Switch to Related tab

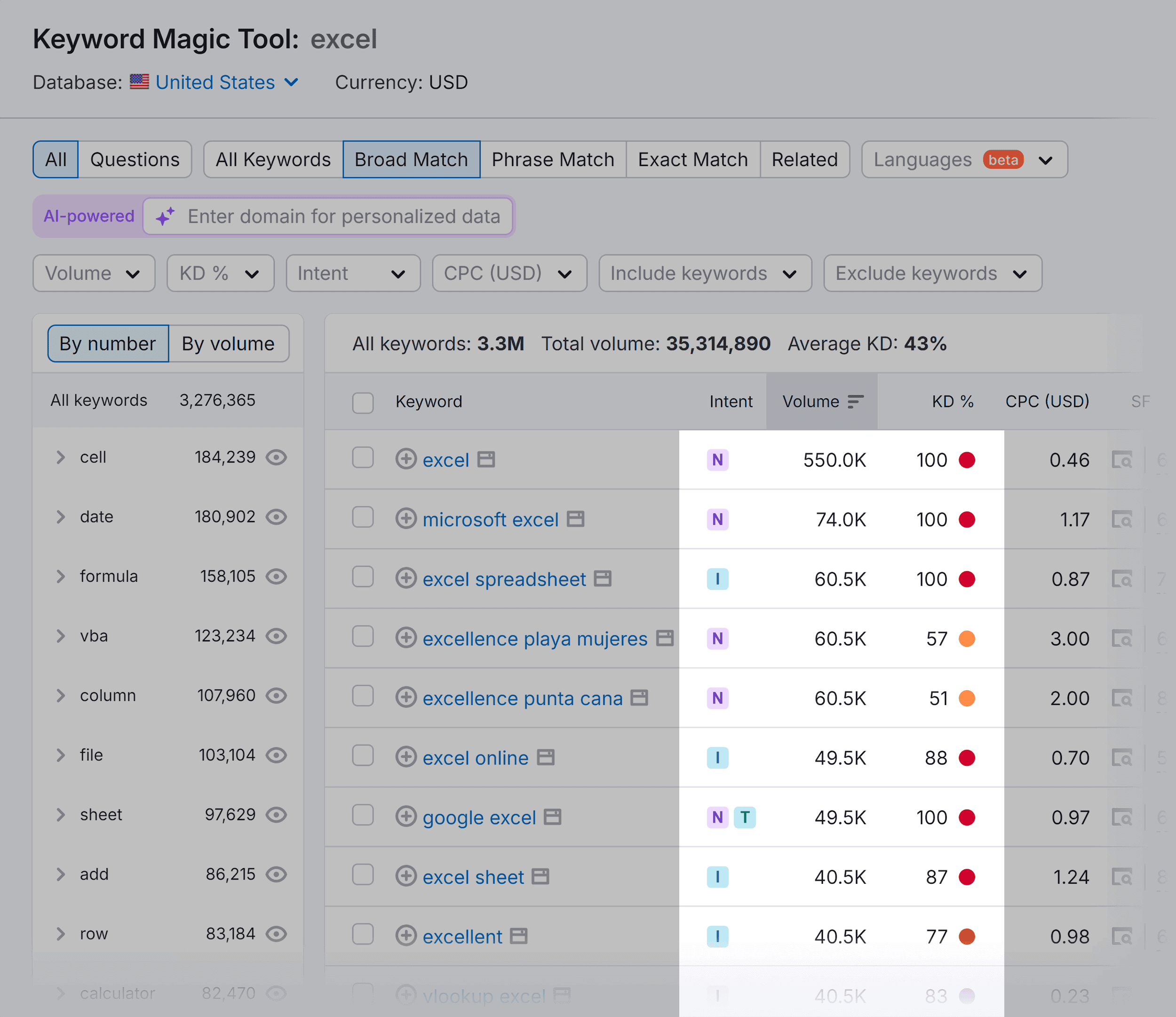click(804, 159)
